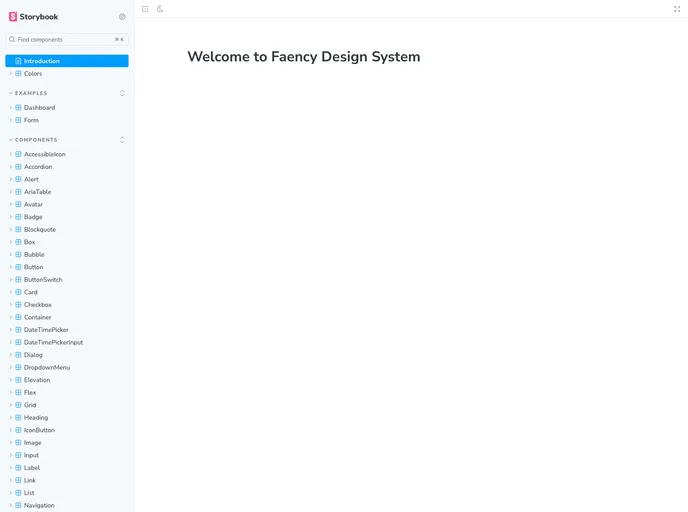
Task: Click the Dashboard component grid icon
Action: 18,107
